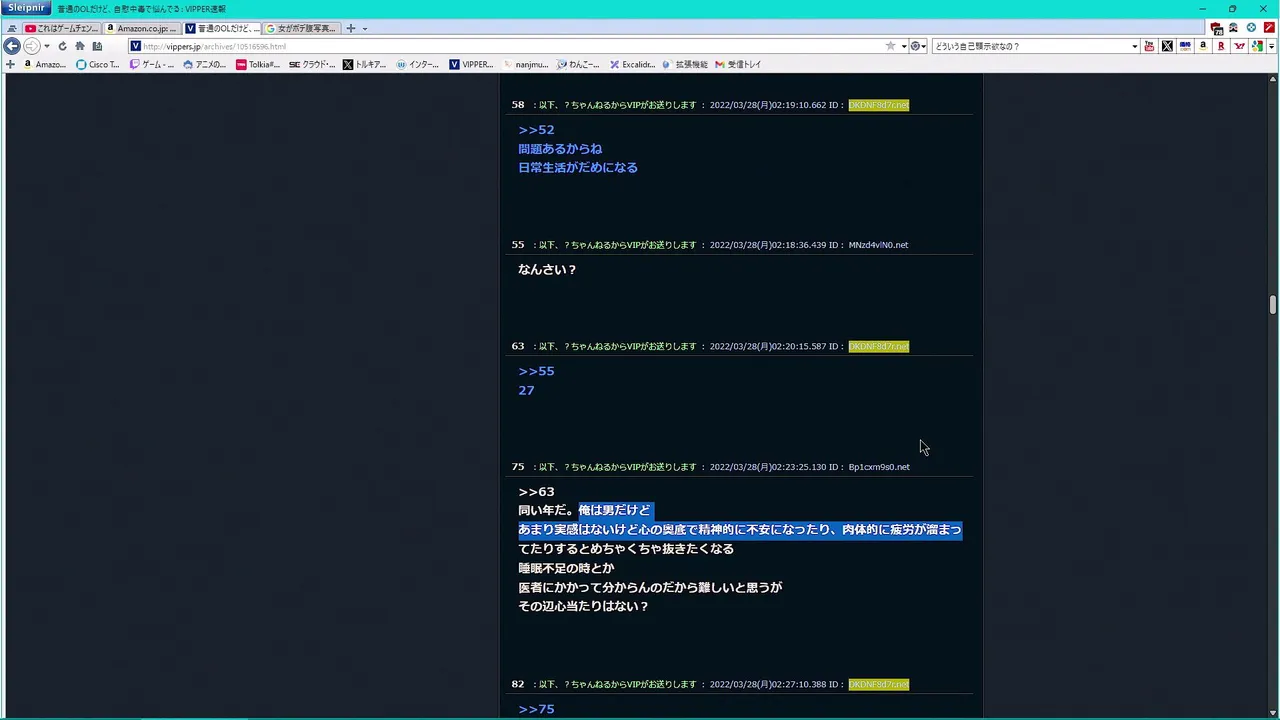The image size is (1280, 720).
Task: Expand search history dropdown arrow
Action: [1134, 46]
